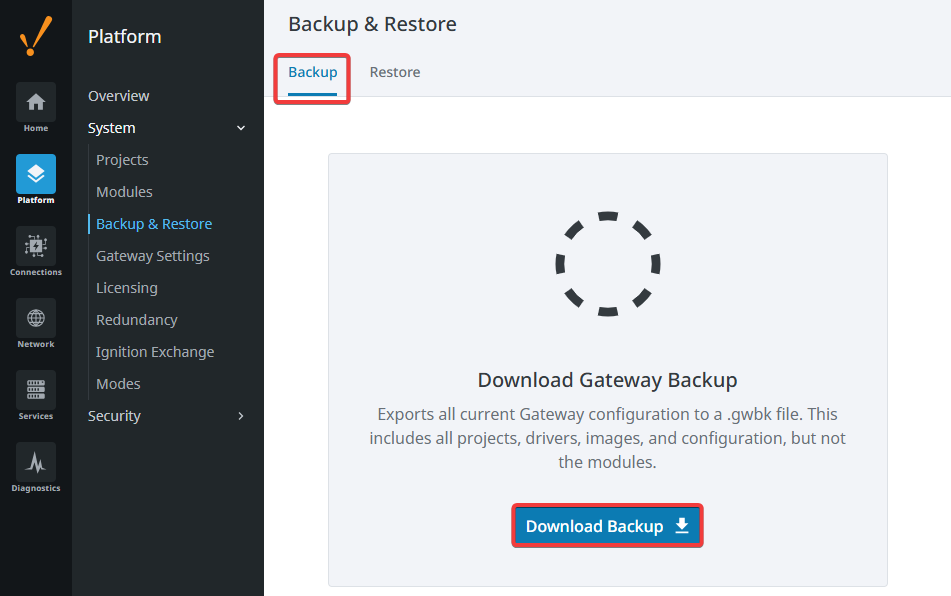951x596 pixels.
Task: Click the dashed circle placeholder graphic
Action: (608, 264)
